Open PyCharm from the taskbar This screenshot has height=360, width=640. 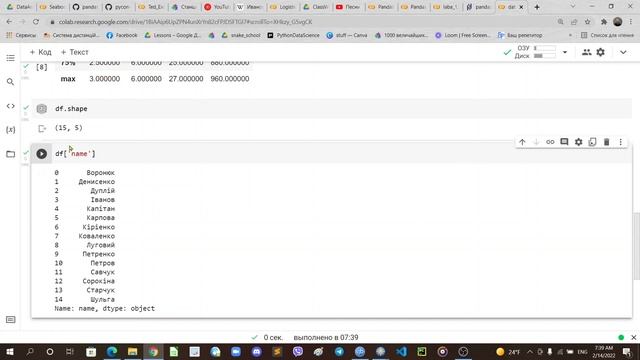[422, 351]
